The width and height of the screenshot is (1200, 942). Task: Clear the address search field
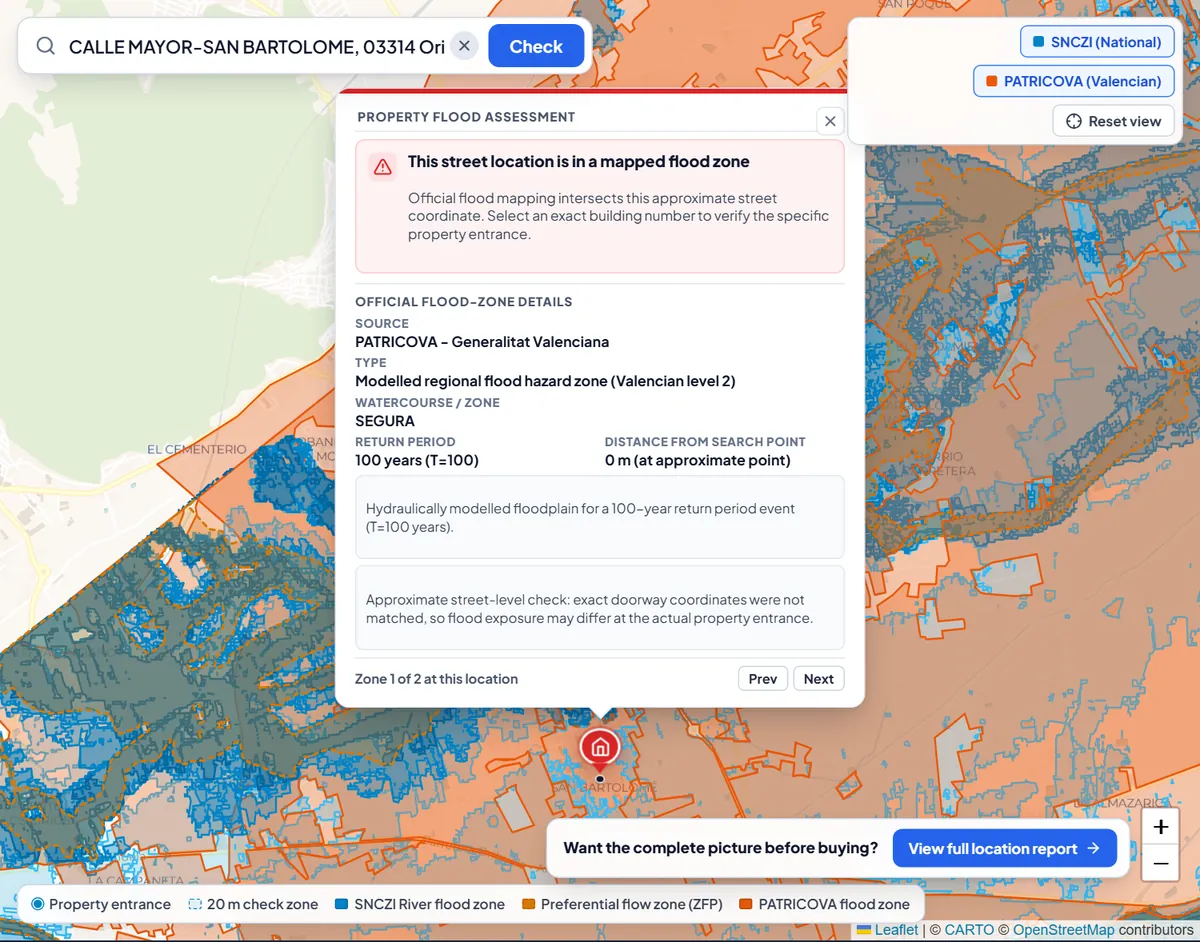point(464,46)
